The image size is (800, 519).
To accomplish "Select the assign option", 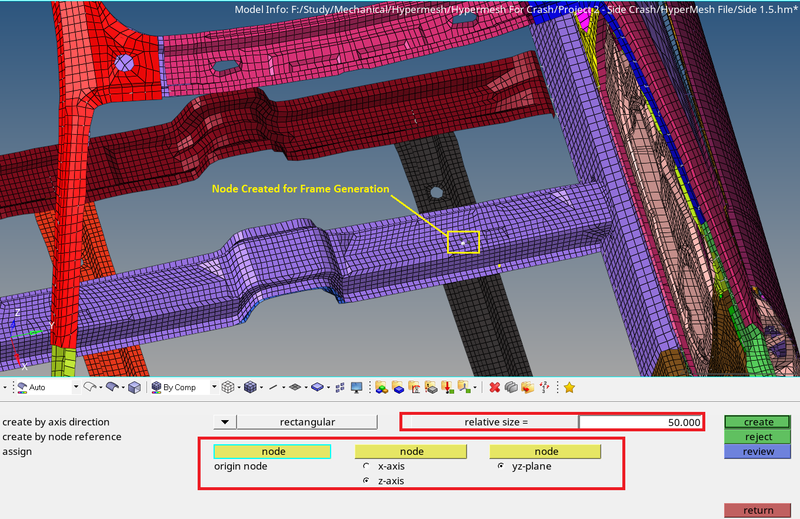I will [17, 451].
